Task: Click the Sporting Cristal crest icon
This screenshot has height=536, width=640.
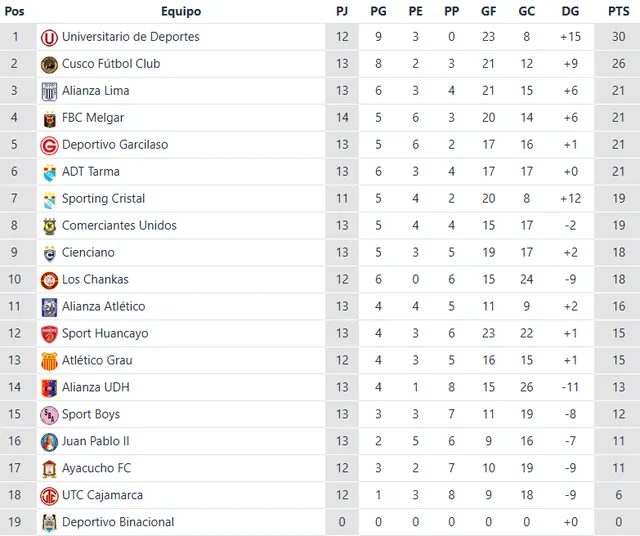Action: pos(49,199)
